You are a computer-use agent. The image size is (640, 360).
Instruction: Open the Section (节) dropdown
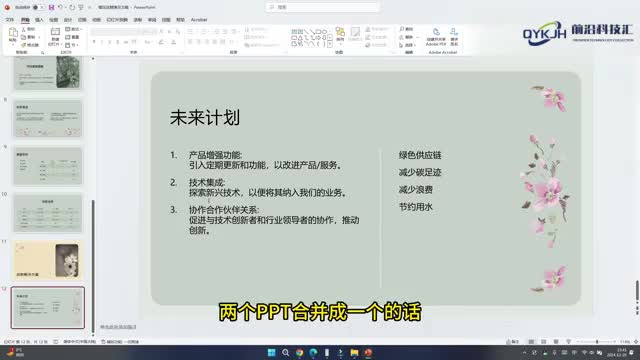(71, 45)
